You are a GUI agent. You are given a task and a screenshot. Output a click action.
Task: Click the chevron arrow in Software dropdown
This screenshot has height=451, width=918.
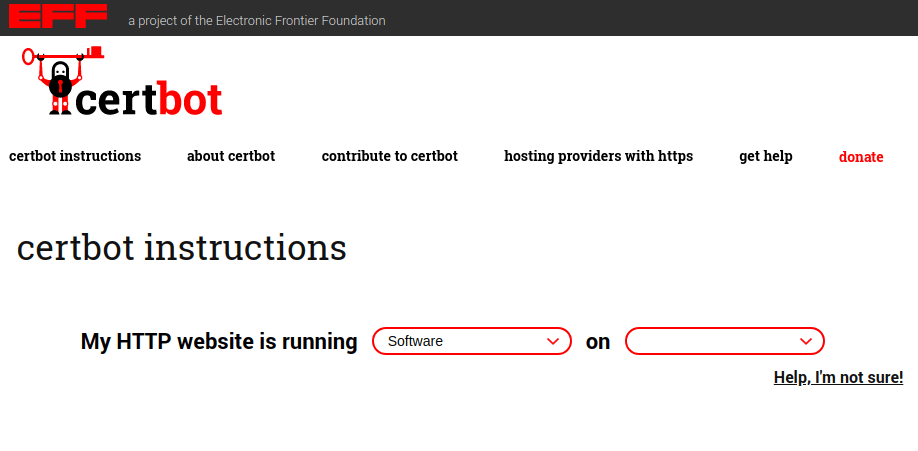[x=553, y=341]
